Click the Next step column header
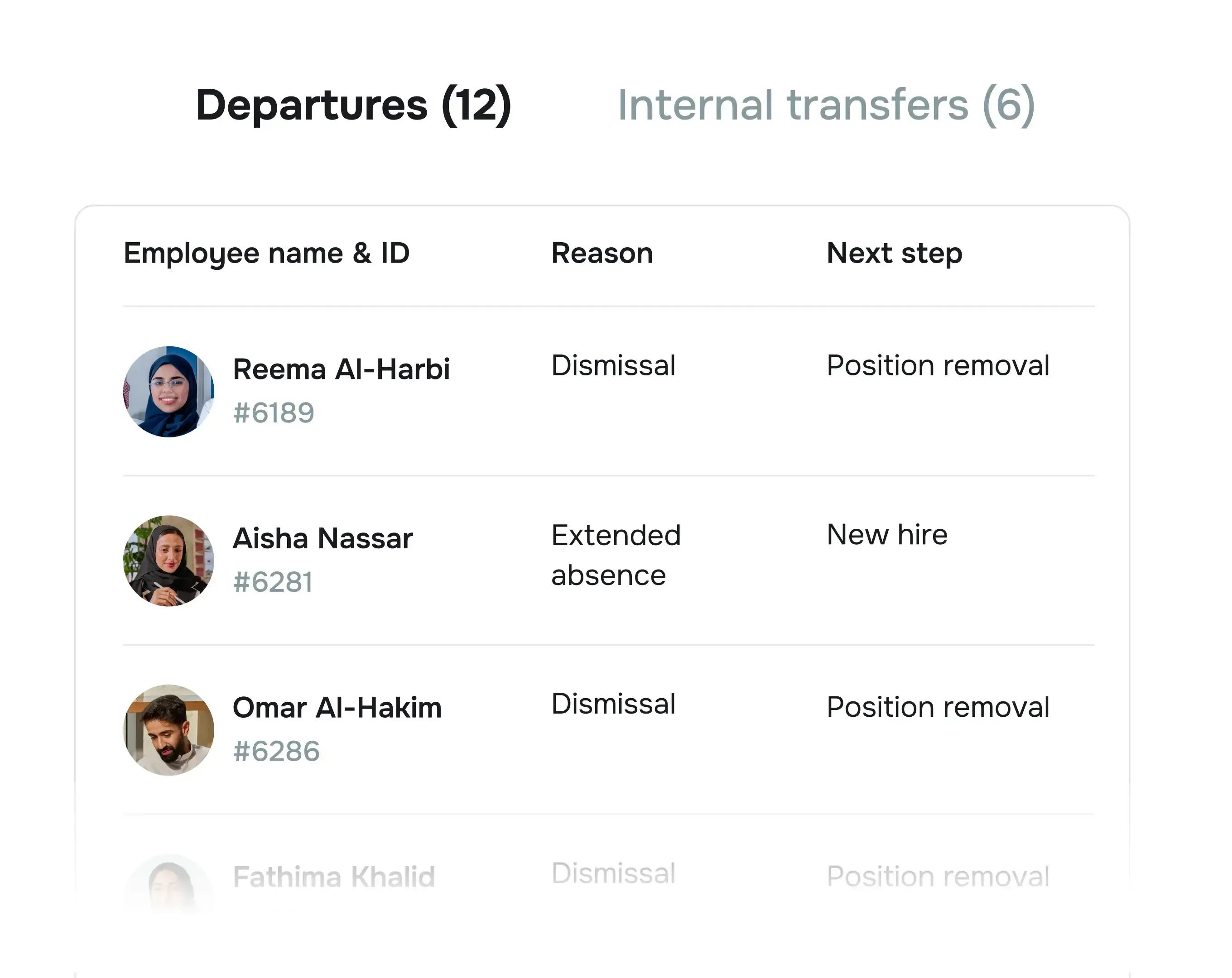The width and height of the screenshot is (1232, 978). [894, 253]
